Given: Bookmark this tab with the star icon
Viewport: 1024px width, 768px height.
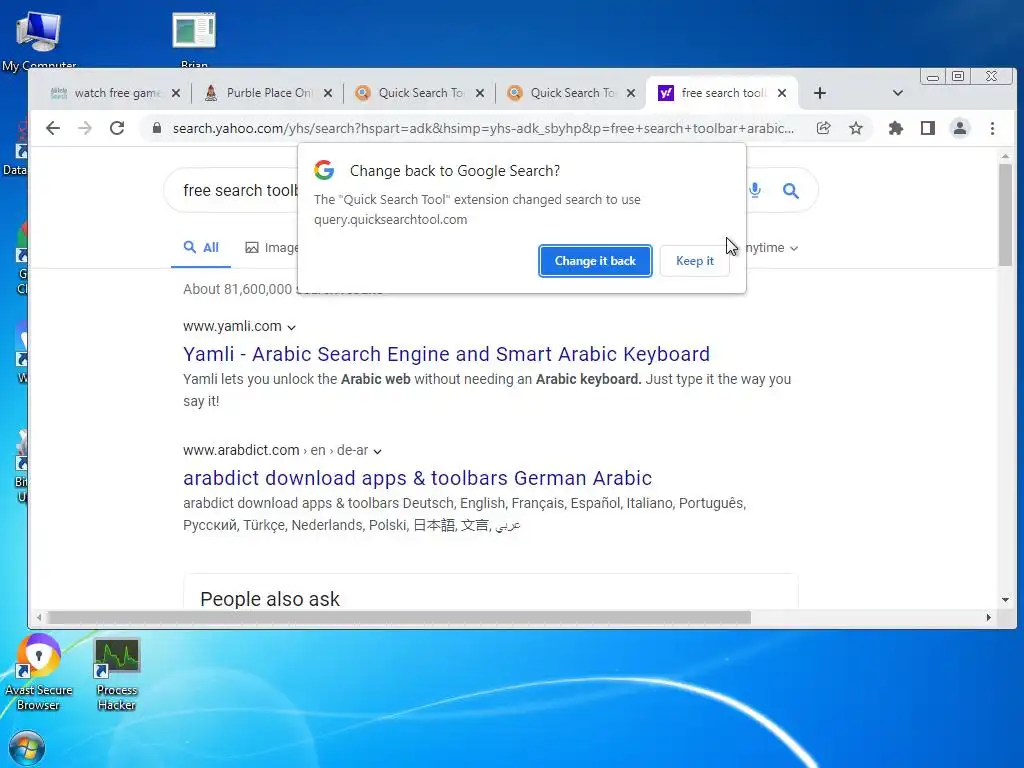Looking at the screenshot, I should (x=856, y=128).
